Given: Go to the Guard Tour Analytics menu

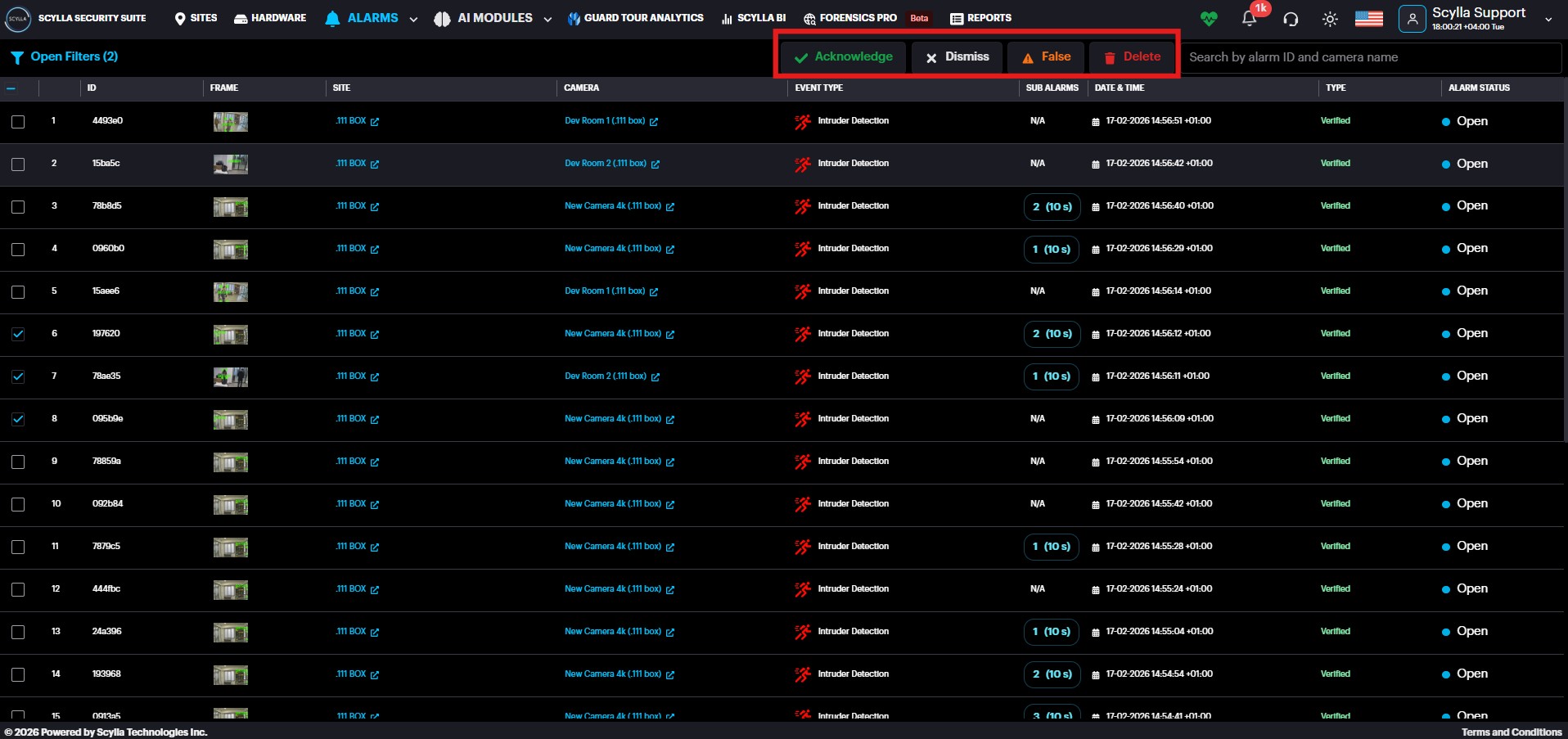Looking at the screenshot, I should [x=635, y=18].
